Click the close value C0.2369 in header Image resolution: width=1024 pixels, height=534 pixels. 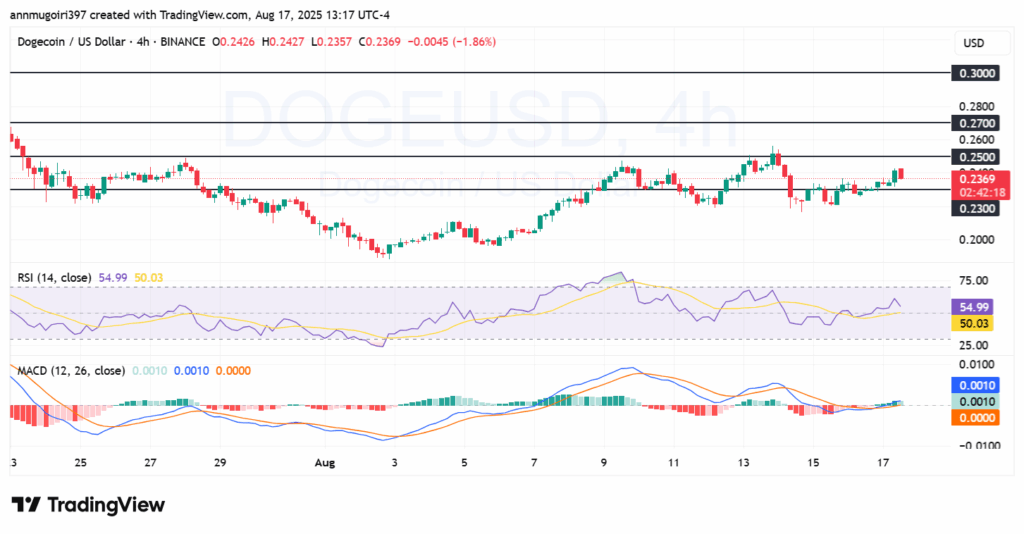[379, 42]
